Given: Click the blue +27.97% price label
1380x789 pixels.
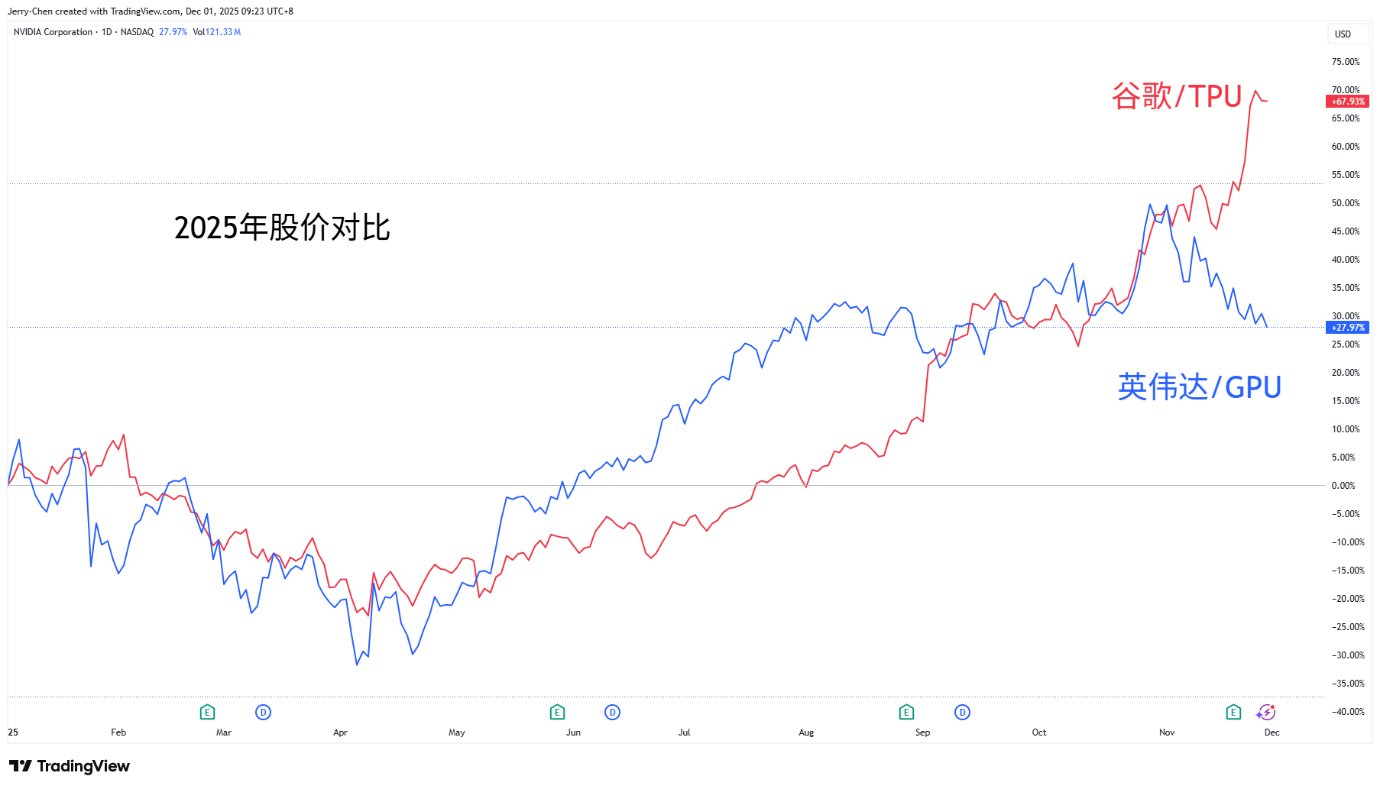Looking at the screenshot, I should click(1347, 327).
